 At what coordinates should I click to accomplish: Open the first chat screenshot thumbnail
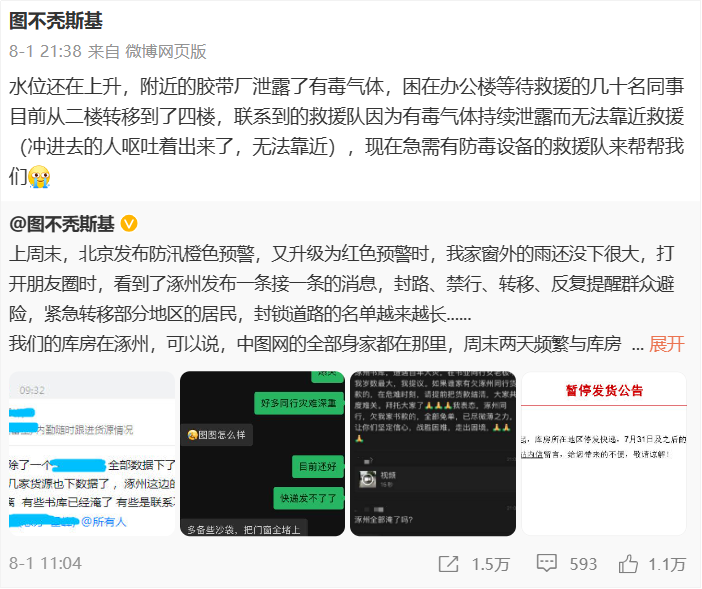tap(92, 453)
